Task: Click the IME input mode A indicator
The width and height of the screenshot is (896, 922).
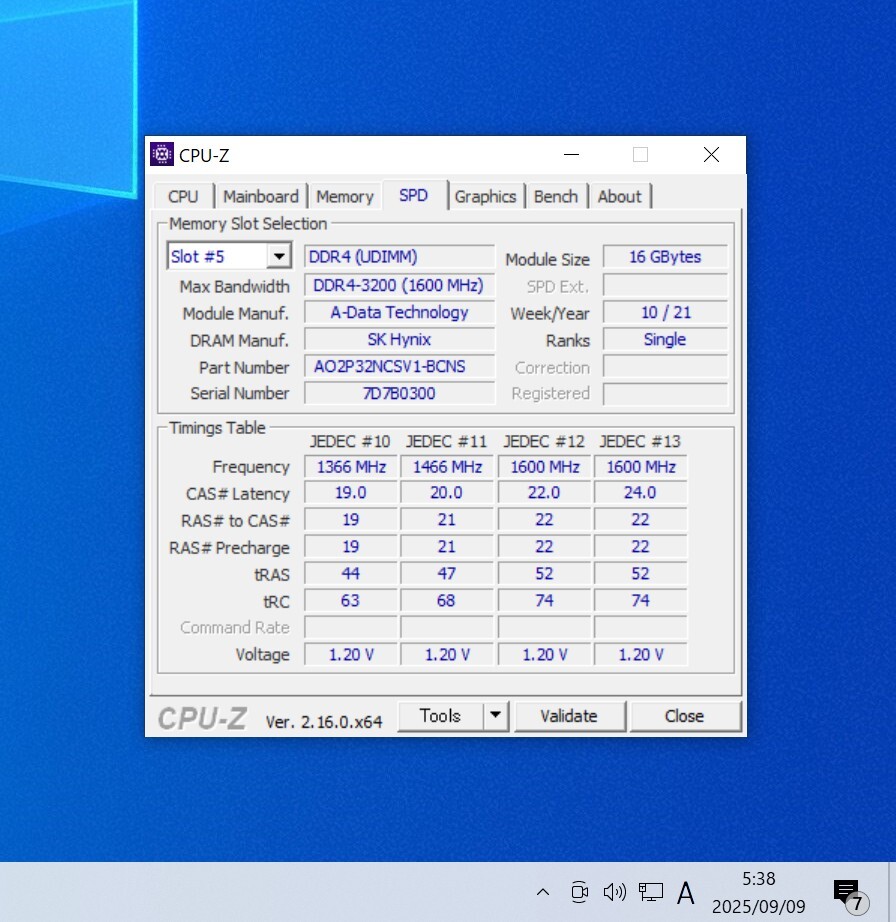Action: 686,893
